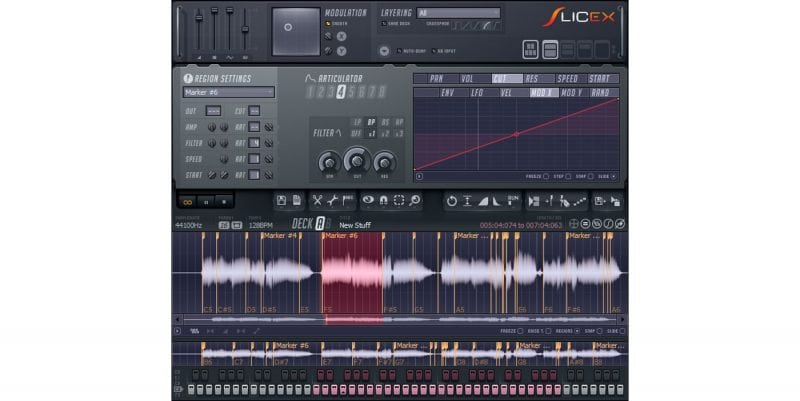800x401 pixels.
Task: Select articulator number 1
Action: 310,92
